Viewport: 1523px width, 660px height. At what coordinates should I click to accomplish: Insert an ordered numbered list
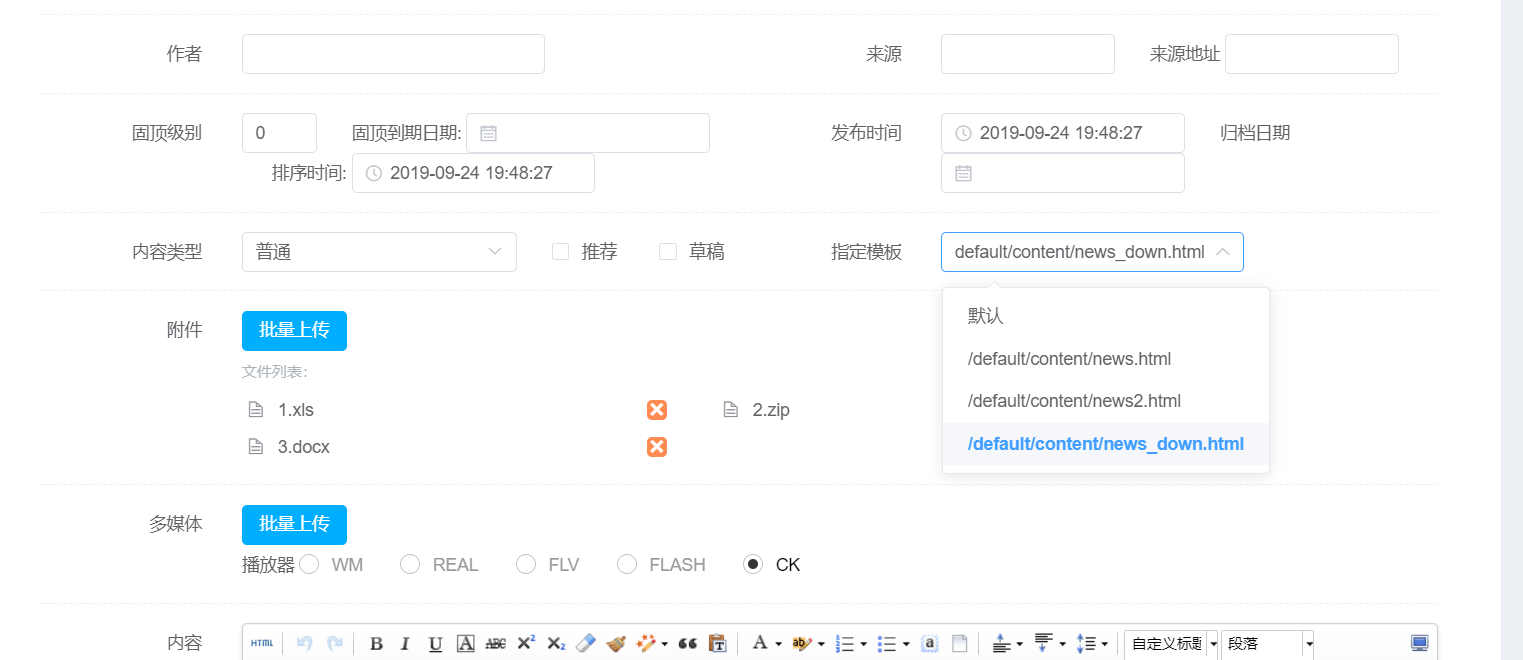tap(843, 643)
